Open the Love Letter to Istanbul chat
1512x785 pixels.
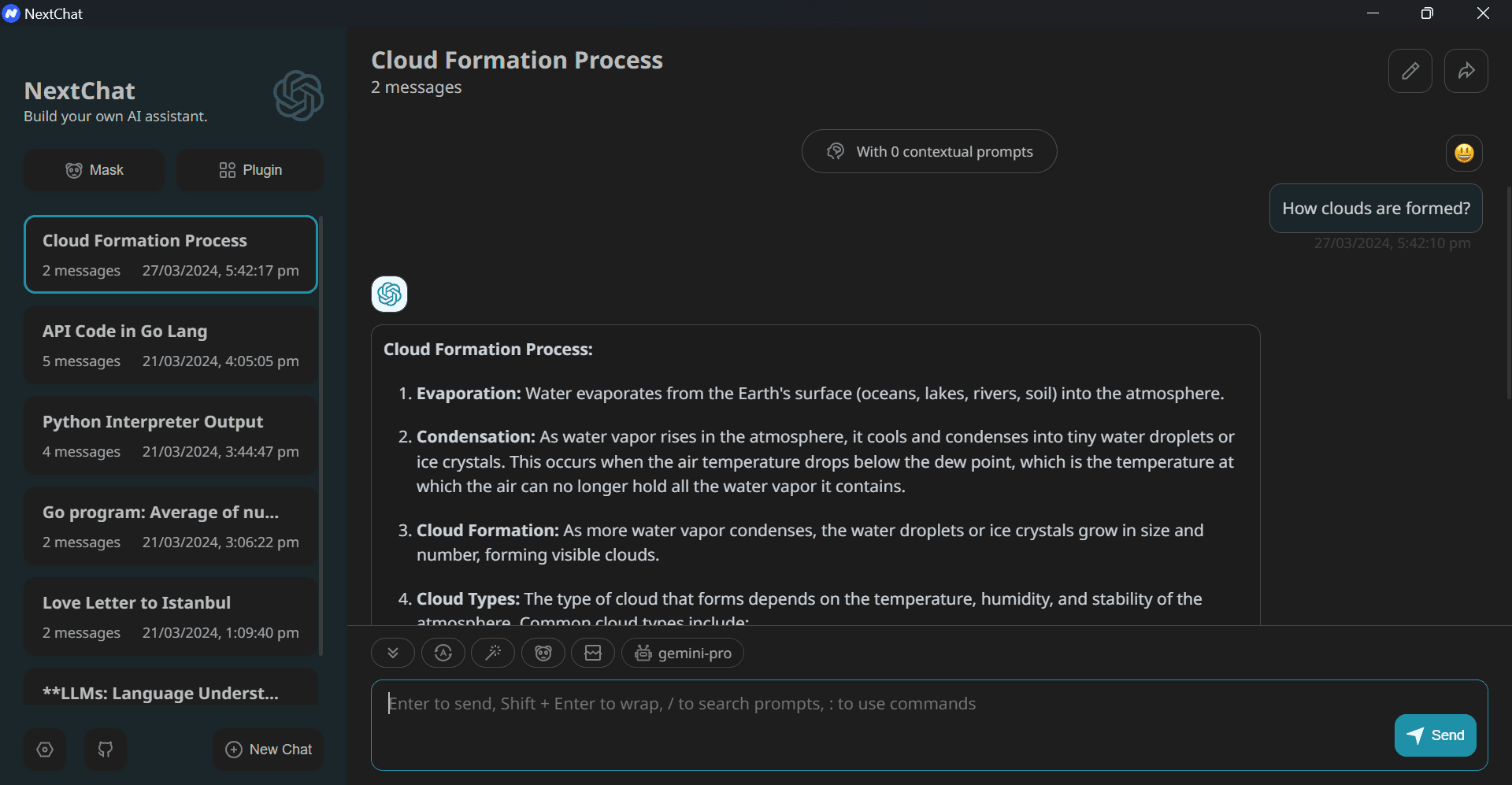[x=171, y=617]
